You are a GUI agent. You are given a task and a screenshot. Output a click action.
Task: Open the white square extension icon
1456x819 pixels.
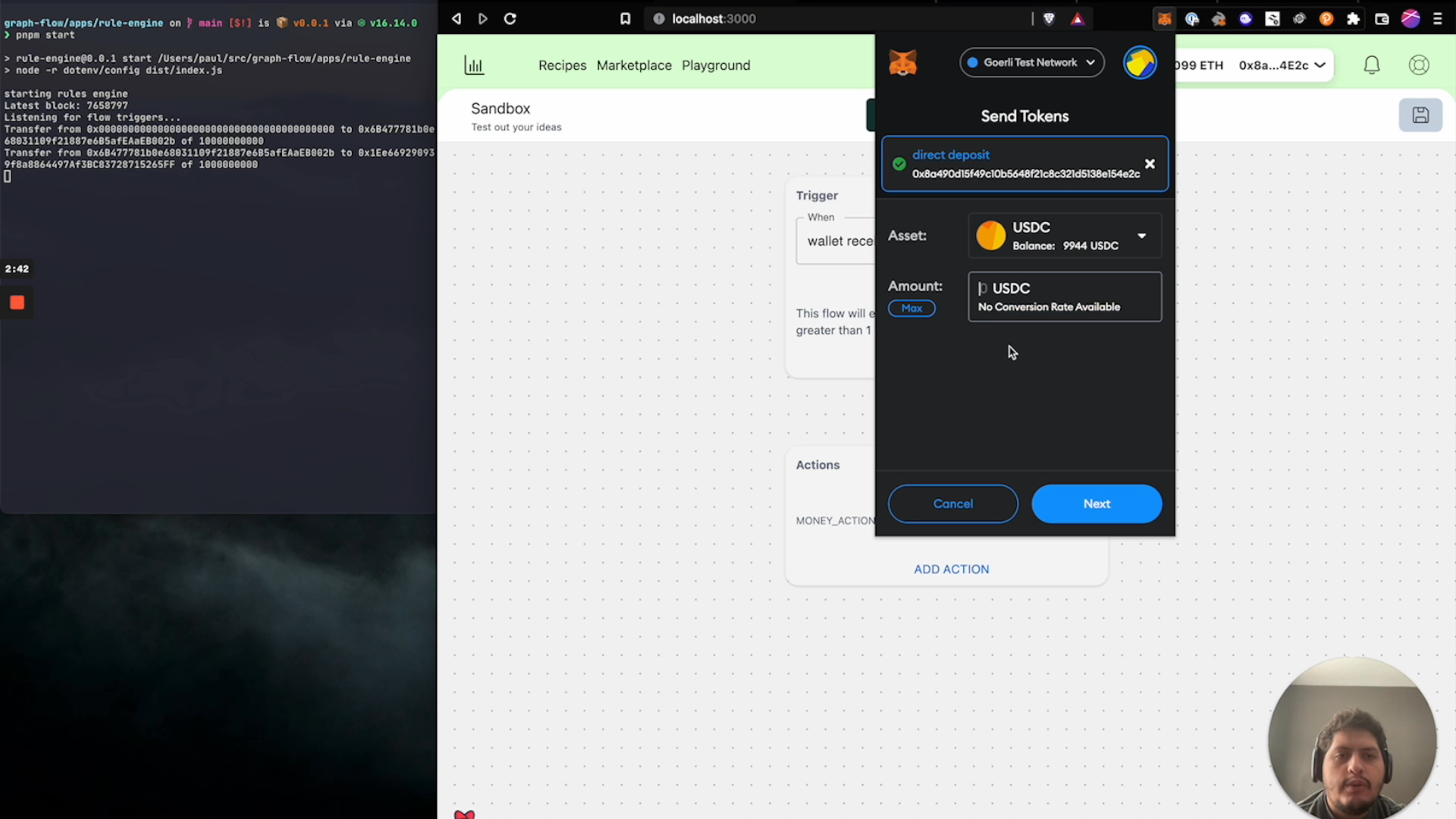pos(1272,19)
